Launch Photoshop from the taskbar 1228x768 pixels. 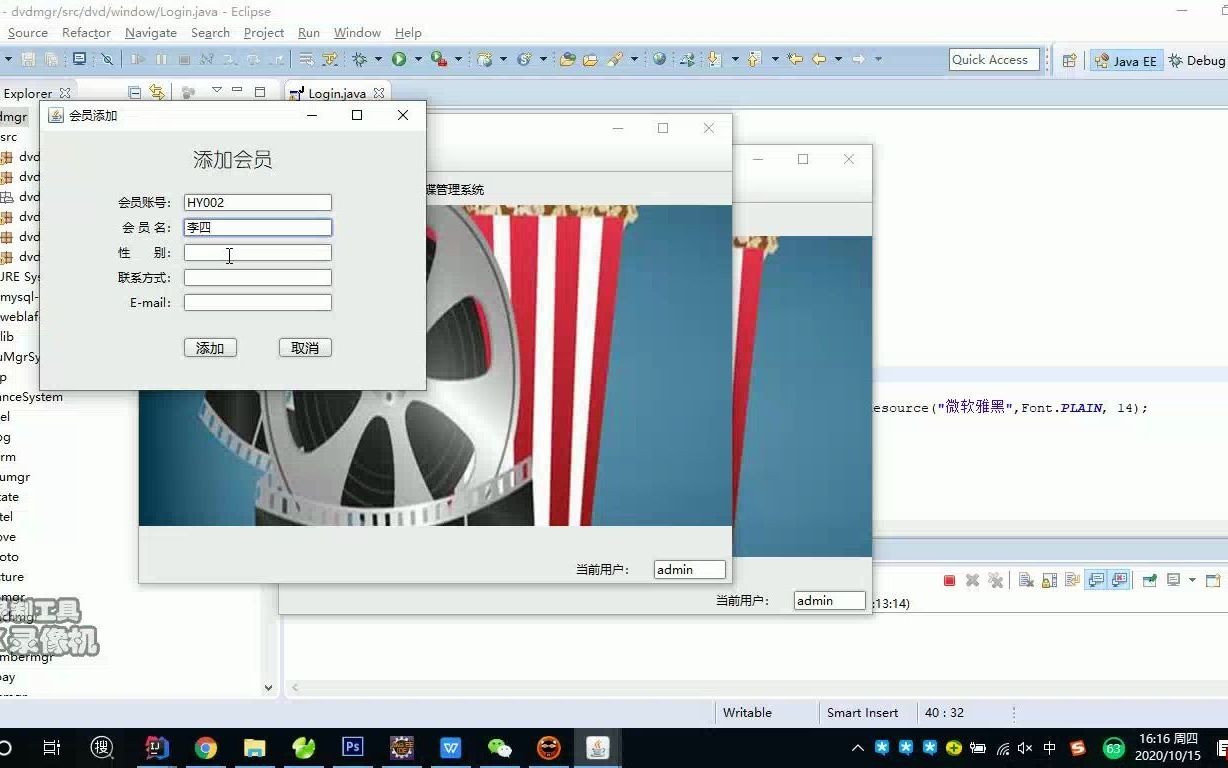click(x=352, y=747)
